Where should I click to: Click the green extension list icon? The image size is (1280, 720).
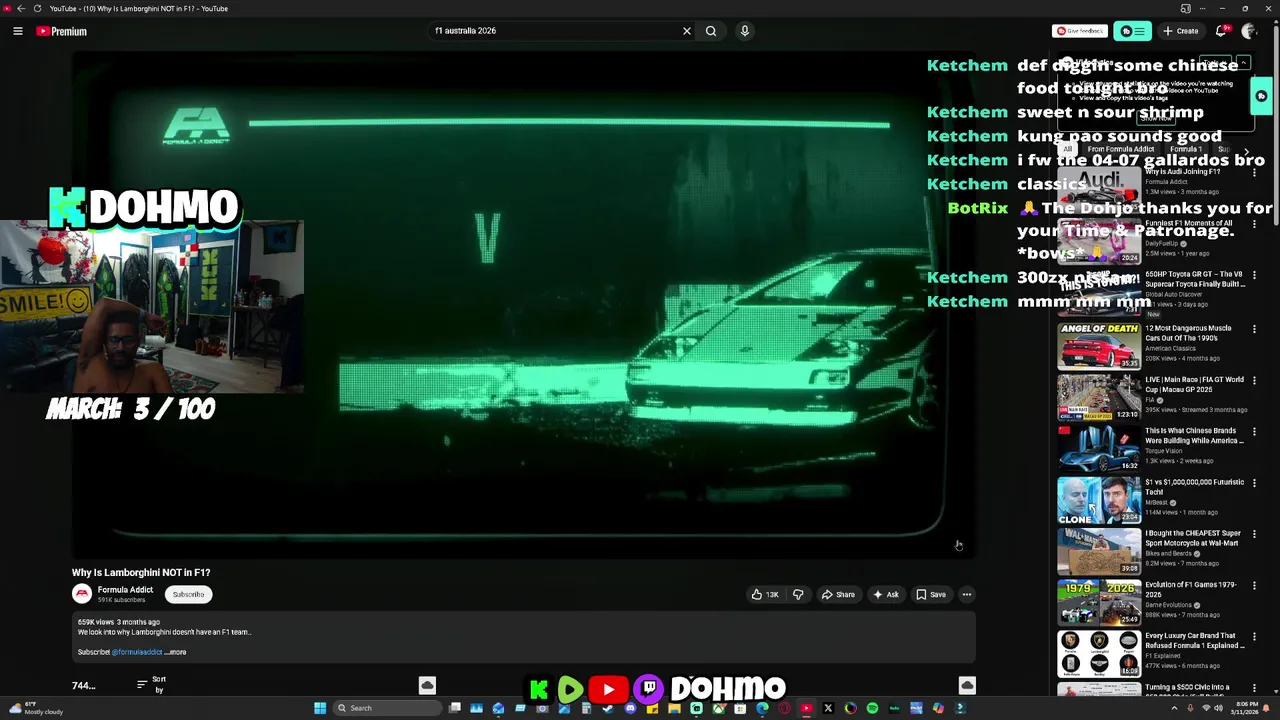tap(1132, 31)
